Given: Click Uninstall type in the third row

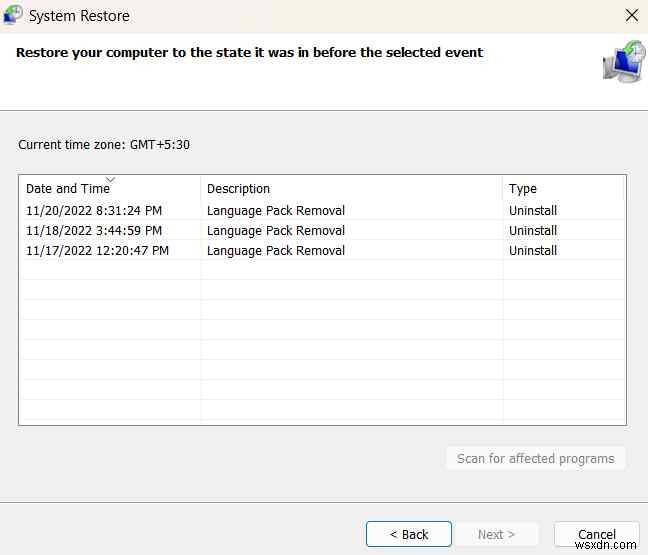Looking at the screenshot, I should (533, 251).
